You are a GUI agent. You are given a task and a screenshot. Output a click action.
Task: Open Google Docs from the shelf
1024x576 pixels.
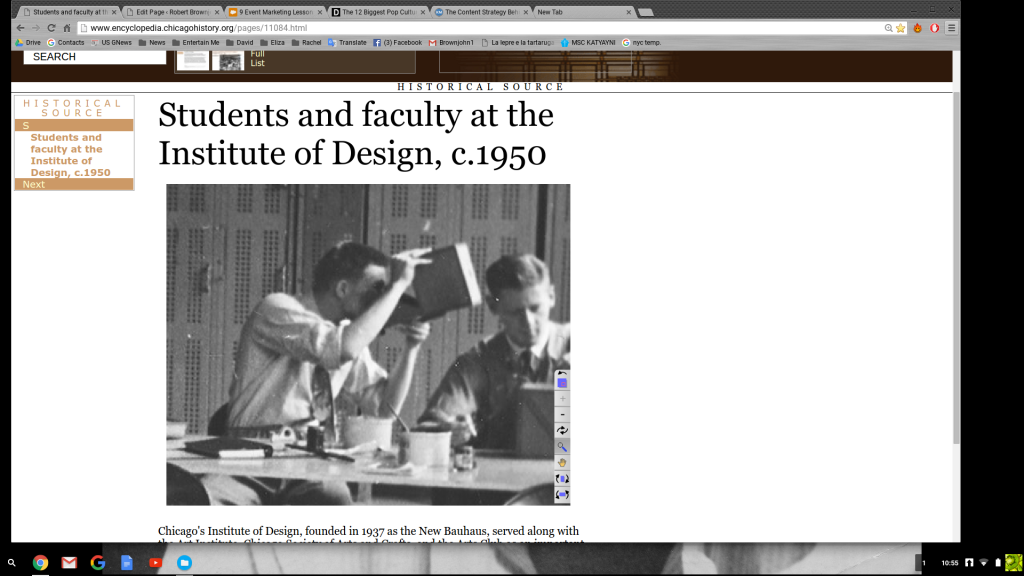[127, 562]
